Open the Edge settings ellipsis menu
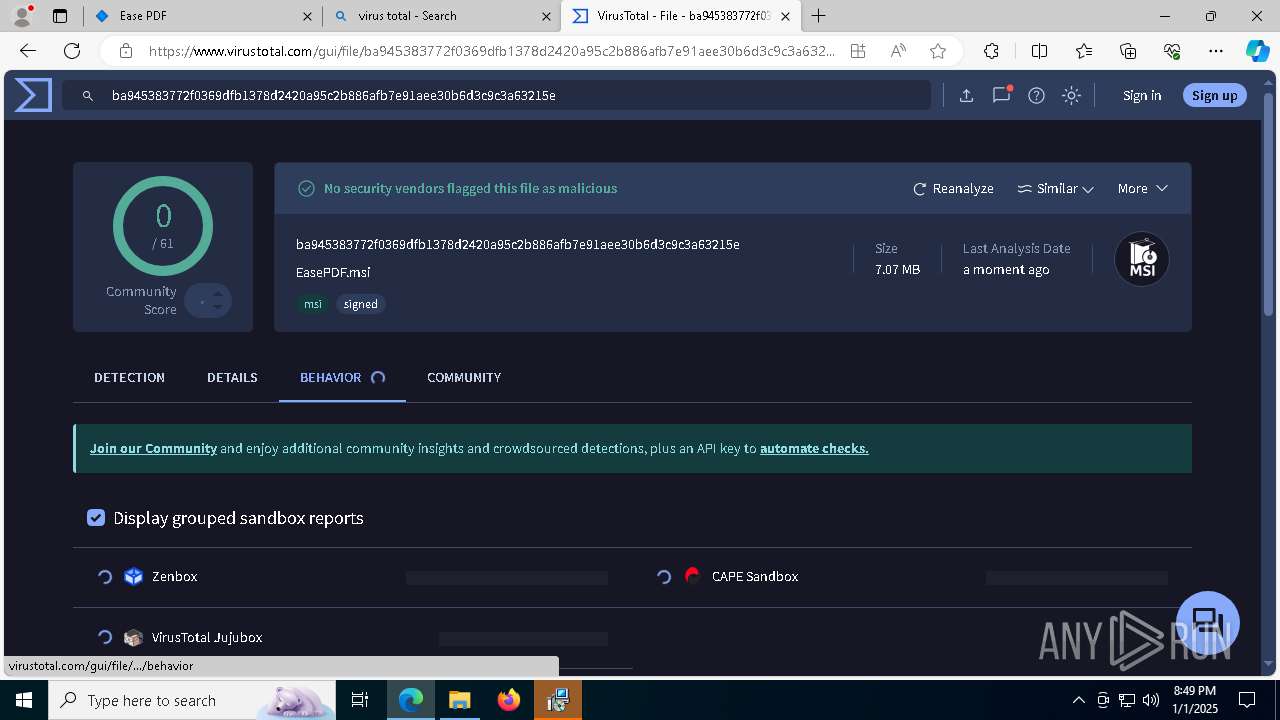Image resolution: width=1280 pixels, height=720 pixels. (1216, 51)
